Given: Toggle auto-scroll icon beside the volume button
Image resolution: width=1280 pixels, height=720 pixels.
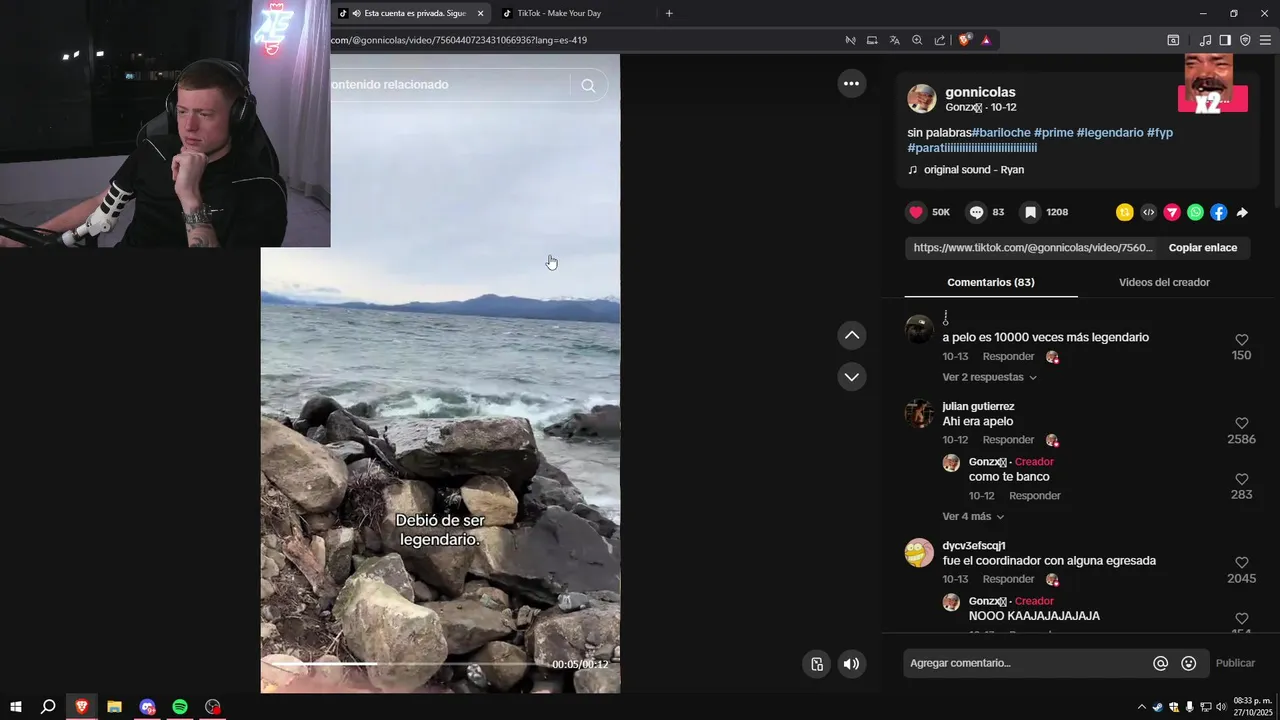Looking at the screenshot, I should [817, 664].
